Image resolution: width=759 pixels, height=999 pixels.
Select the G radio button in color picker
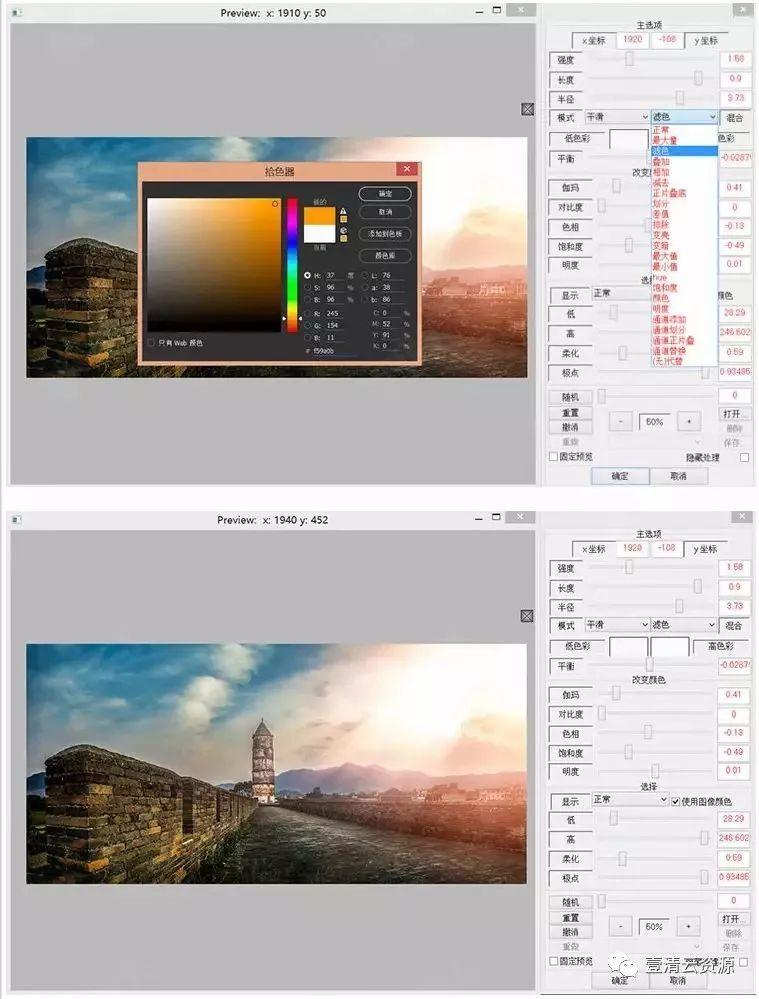pos(307,326)
